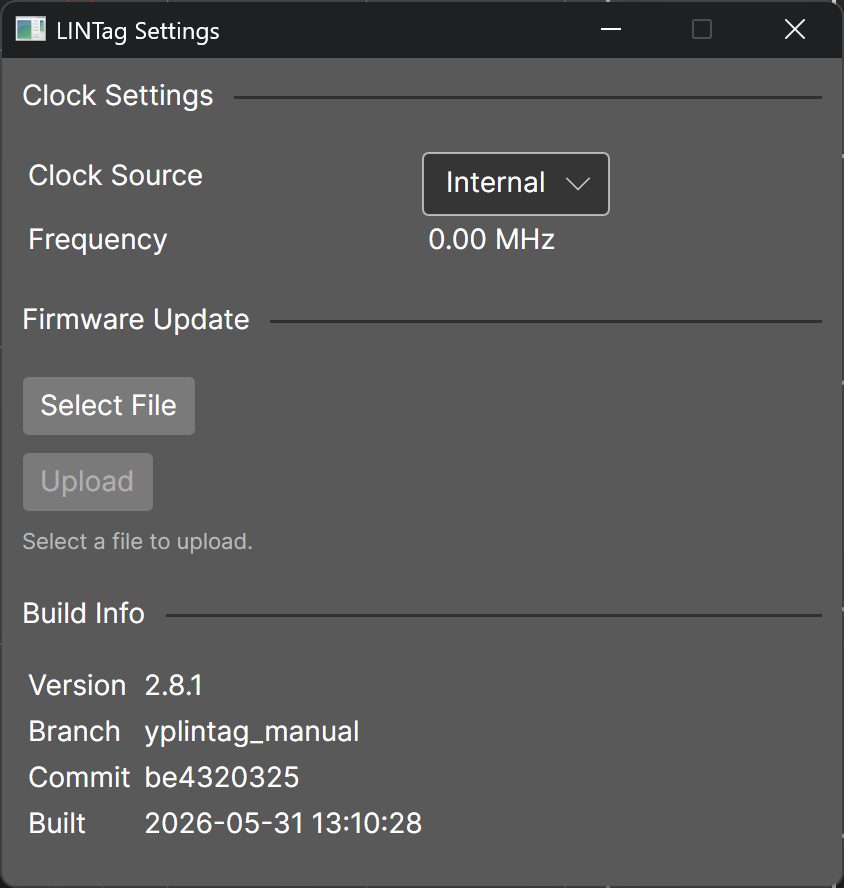
Task: Click the build timestamp 2026-05-31 13:10:28
Action: pos(283,823)
